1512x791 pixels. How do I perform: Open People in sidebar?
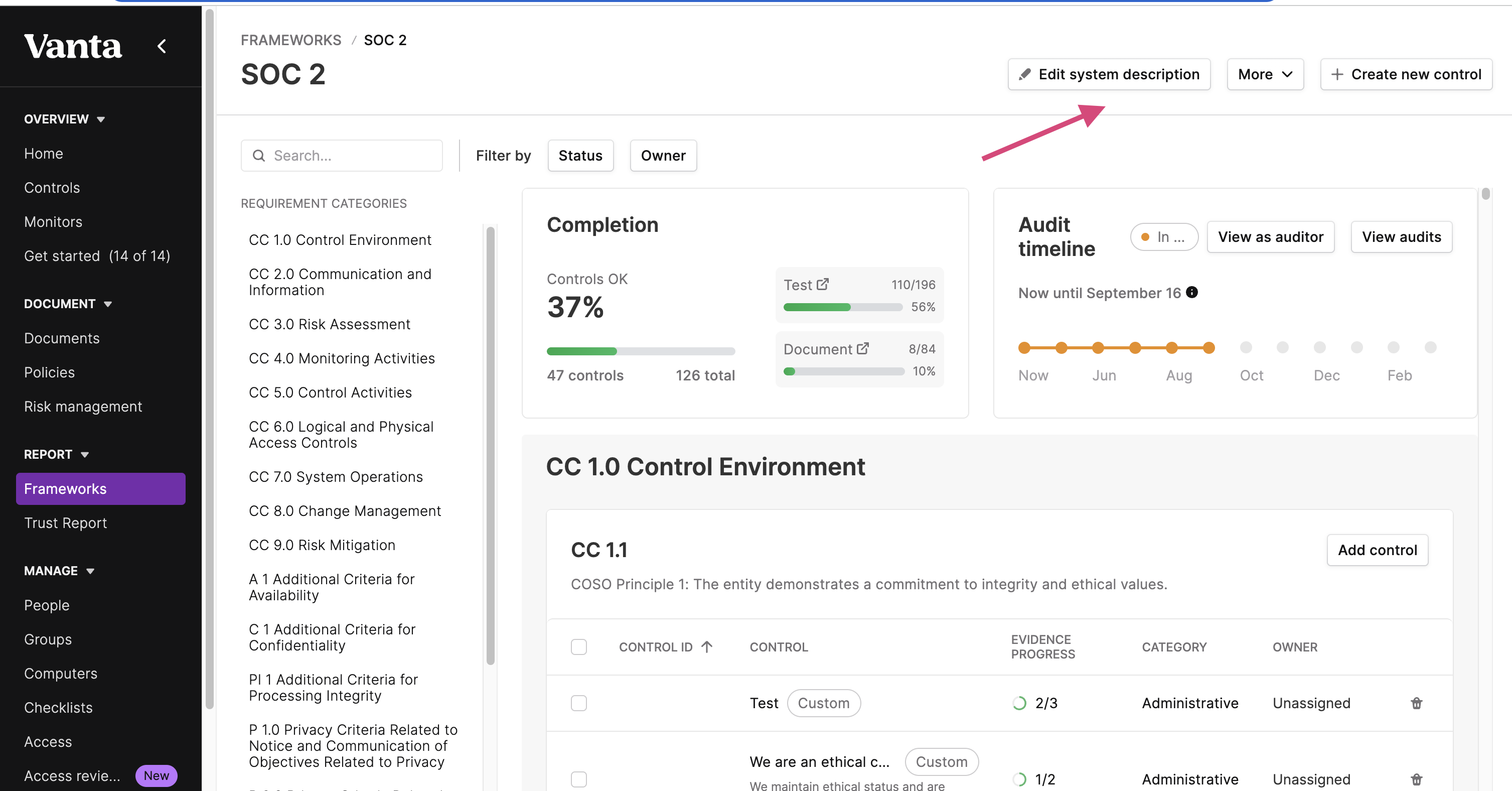(x=46, y=605)
